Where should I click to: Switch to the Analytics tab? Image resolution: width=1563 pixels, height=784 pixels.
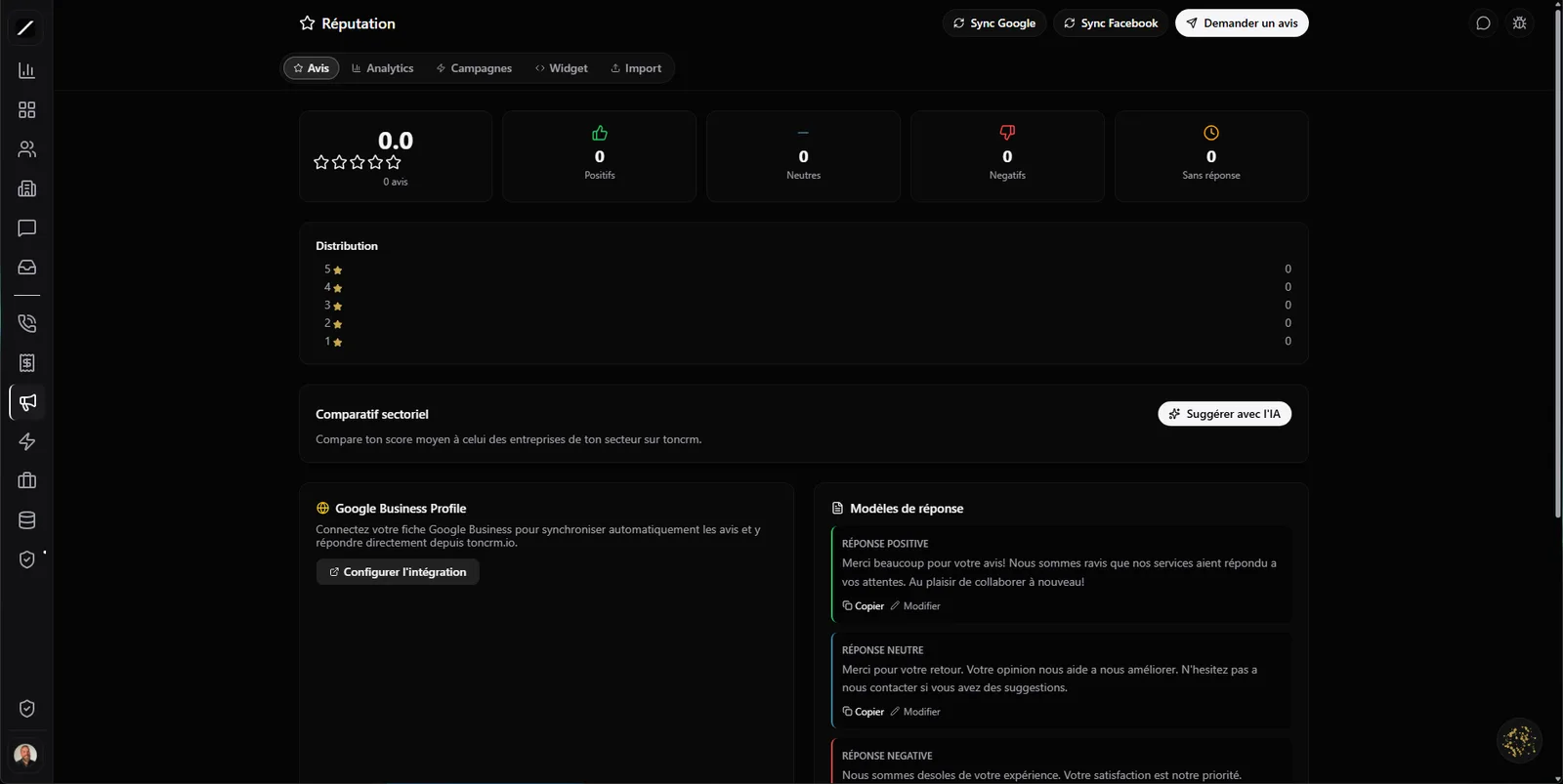pos(382,68)
